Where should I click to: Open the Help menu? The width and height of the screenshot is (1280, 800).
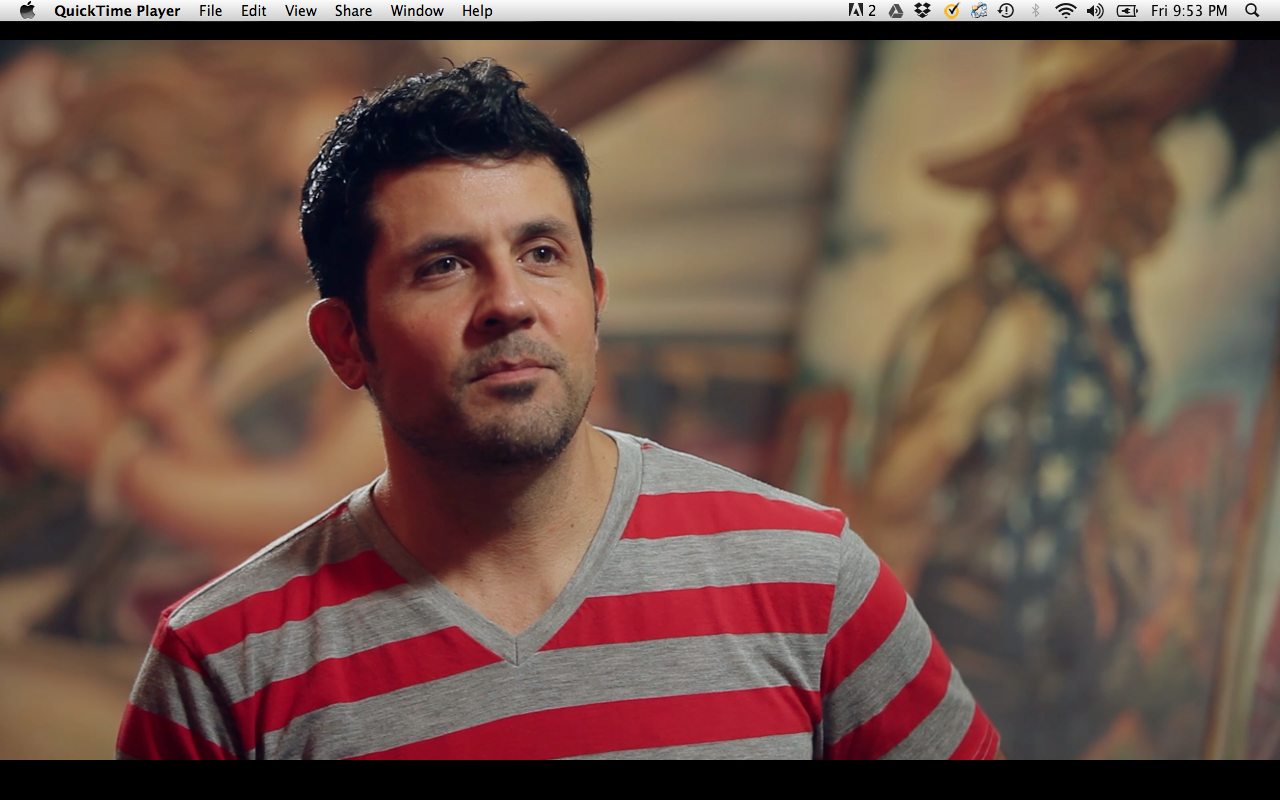point(477,11)
